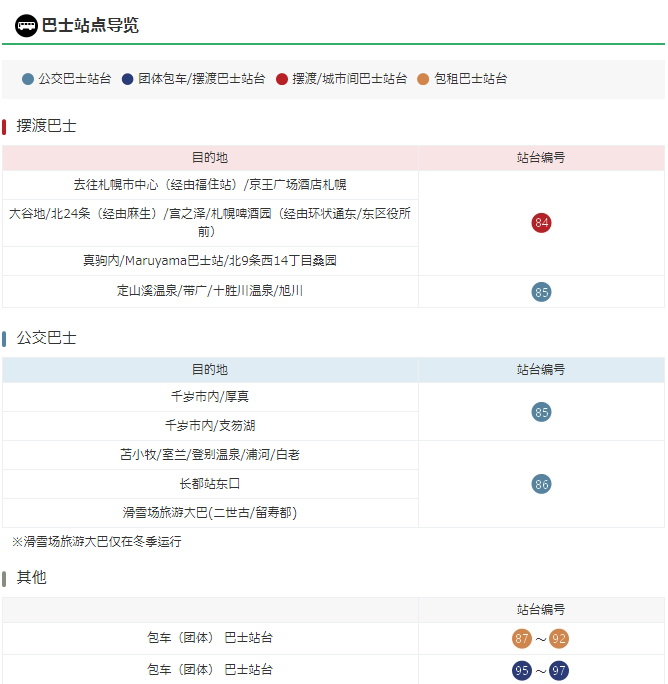Click 真驹内/Maruyama巴士站 destination row
The height and width of the screenshot is (684, 668).
coord(210,261)
